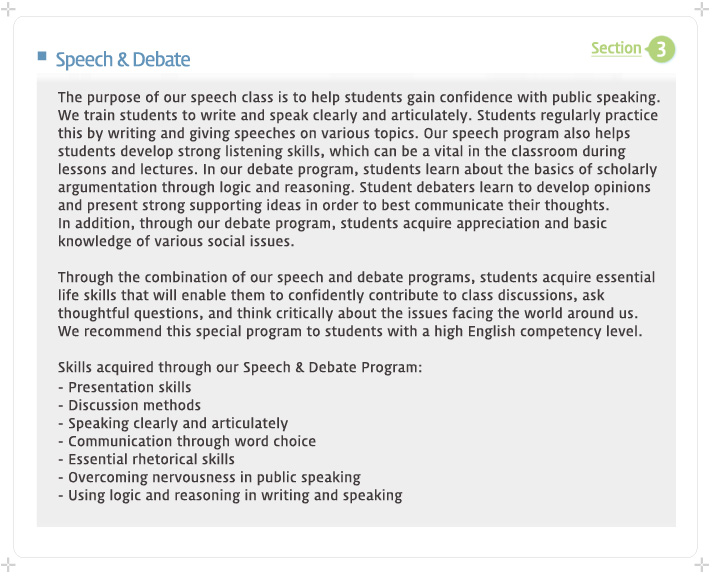
Task: Click the Discussion methods list item
Action: click(129, 405)
